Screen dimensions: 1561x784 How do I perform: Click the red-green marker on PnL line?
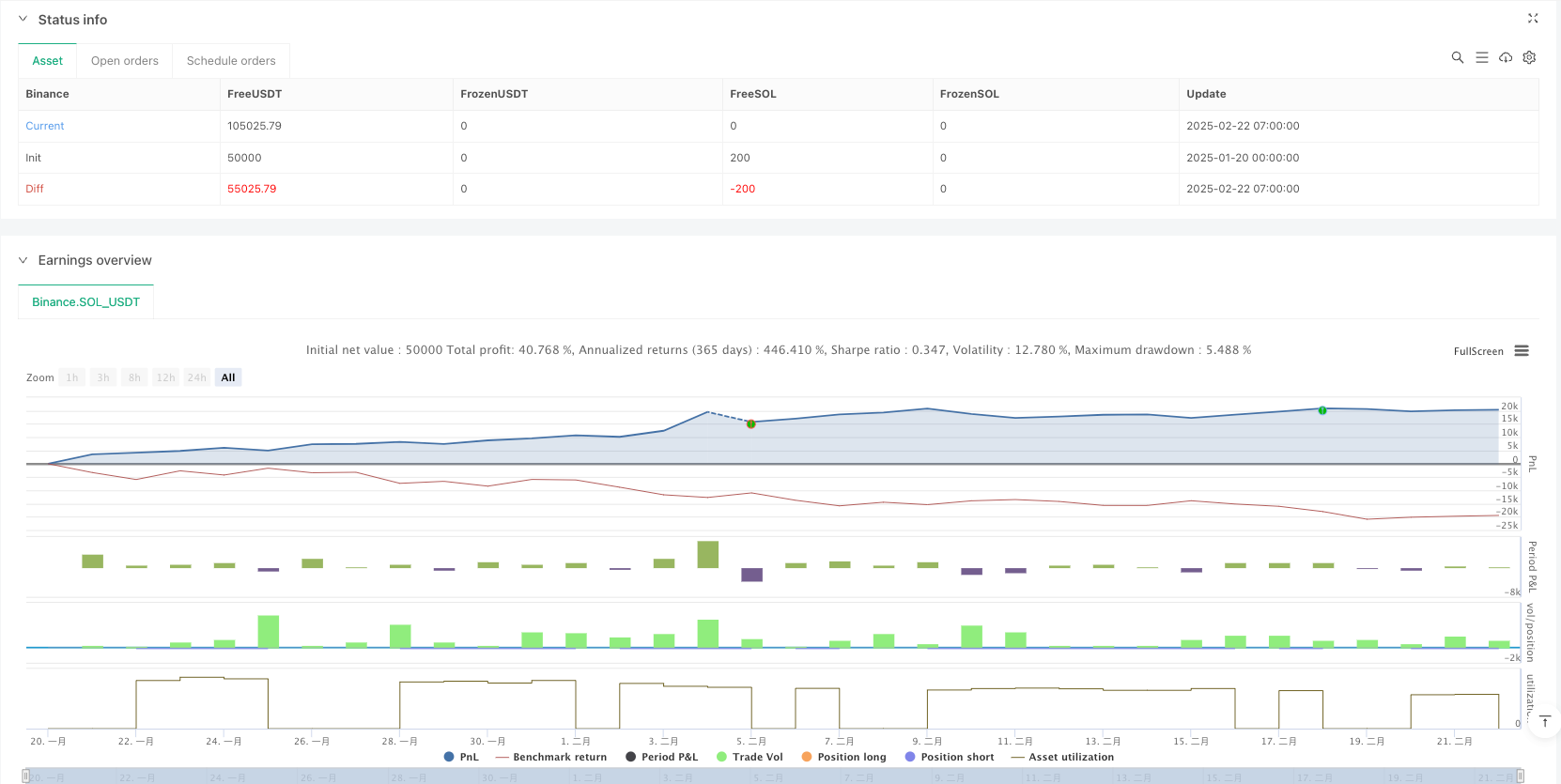751,424
